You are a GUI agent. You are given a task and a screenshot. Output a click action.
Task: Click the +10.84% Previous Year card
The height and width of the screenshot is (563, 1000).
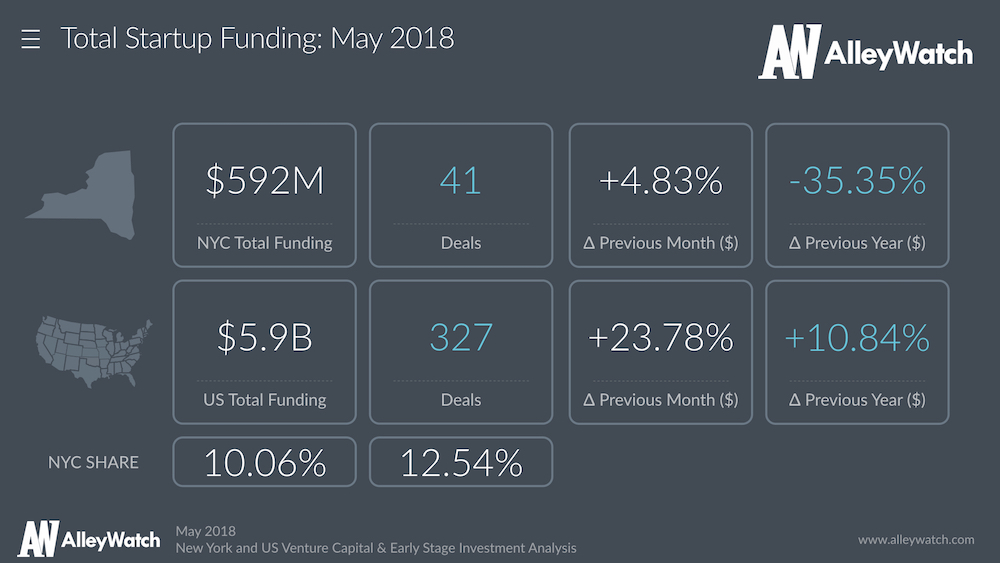[857, 351]
